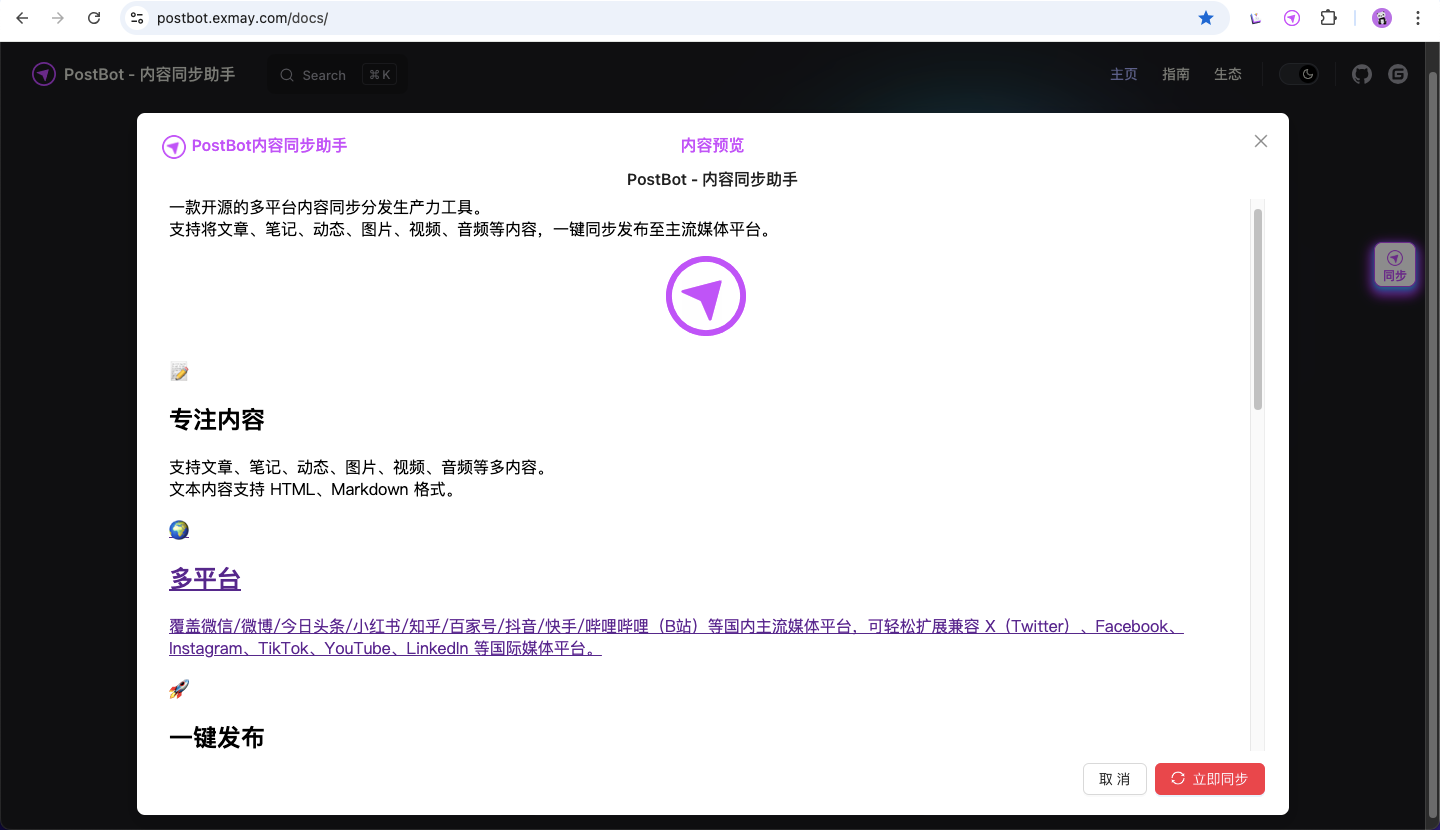
Task: Open 指南 in the navigation
Action: 1176,74
